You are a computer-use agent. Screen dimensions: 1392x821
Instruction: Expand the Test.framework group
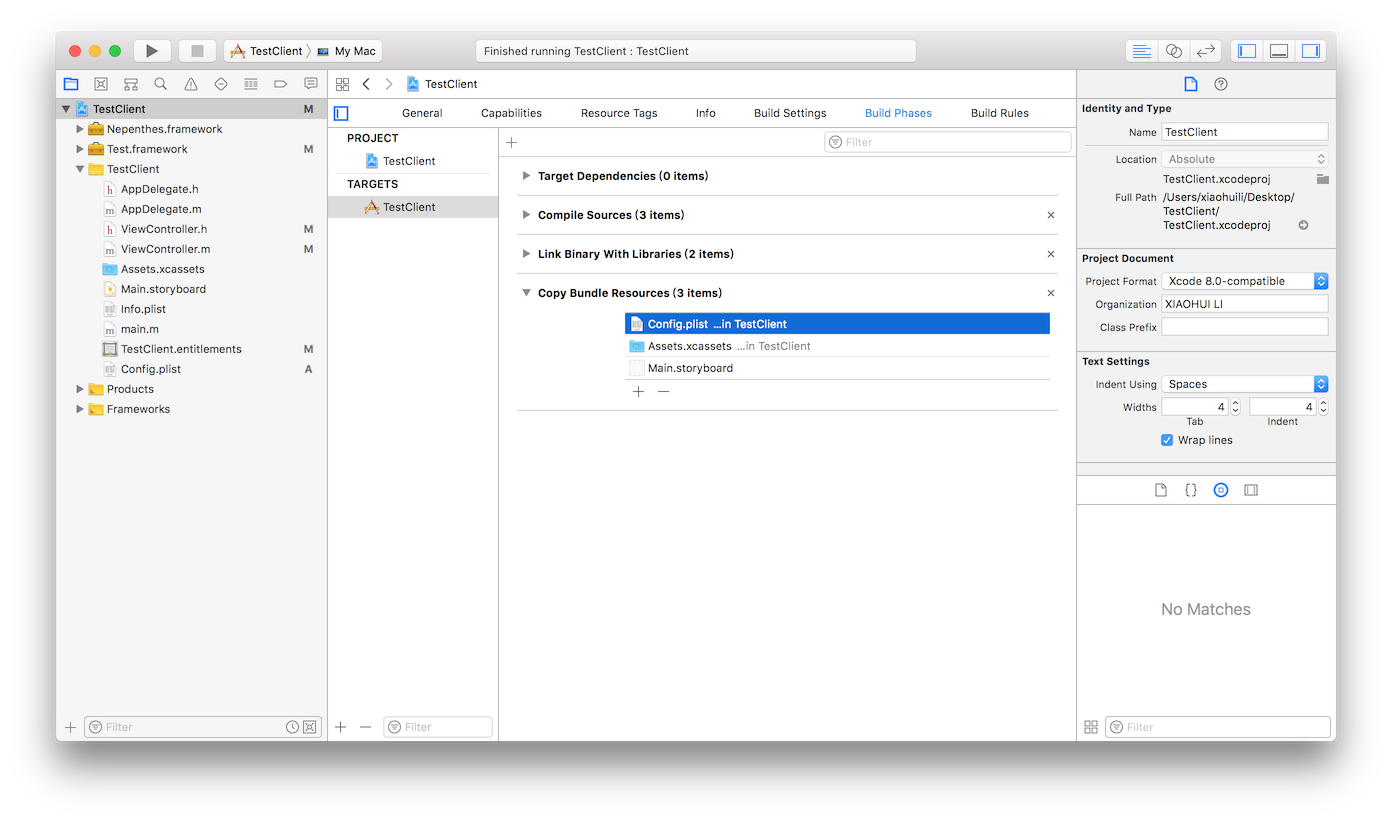click(x=80, y=149)
